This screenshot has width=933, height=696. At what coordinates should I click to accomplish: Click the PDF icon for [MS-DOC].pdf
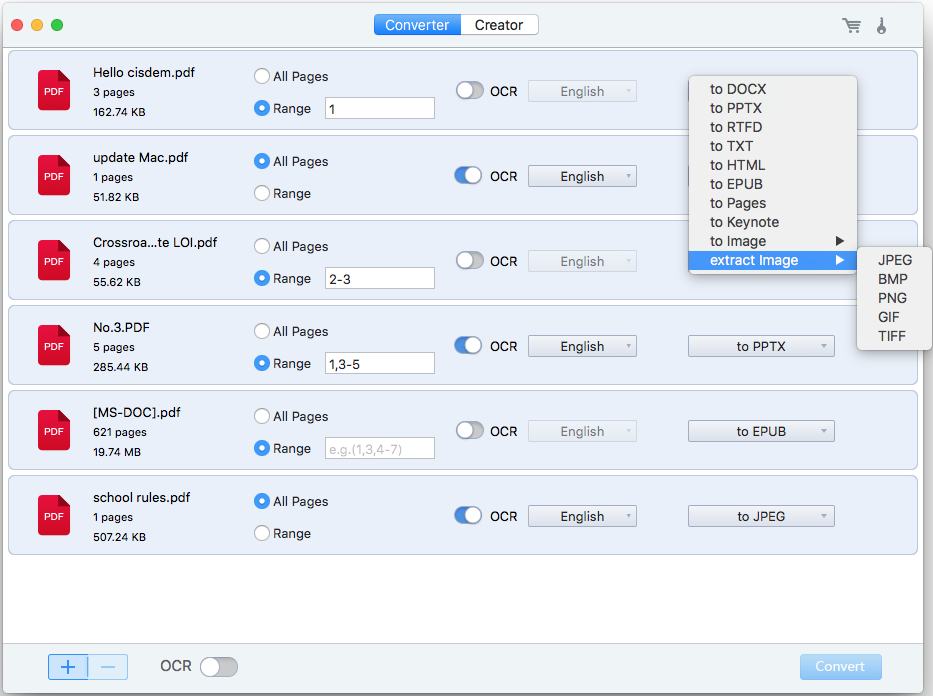tap(53, 430)
